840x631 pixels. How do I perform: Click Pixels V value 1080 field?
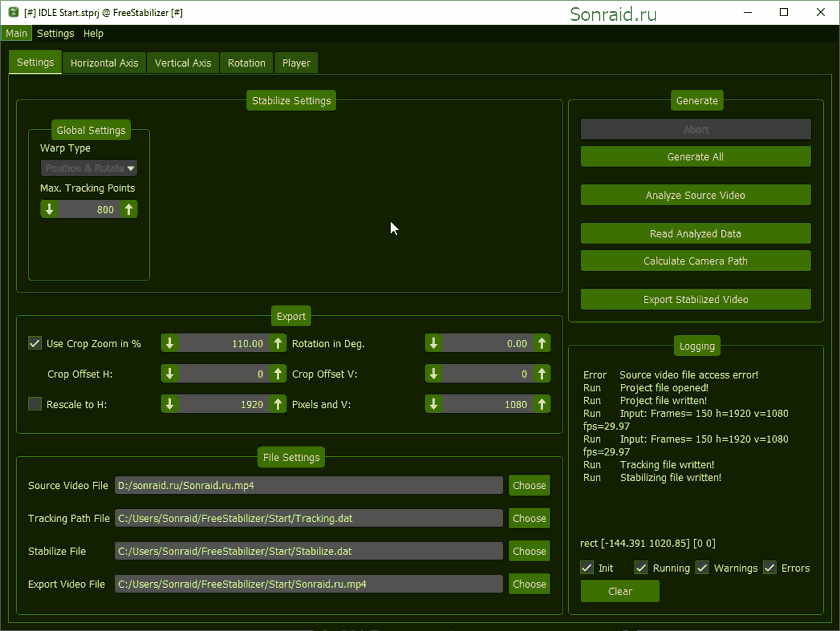click(x=488, y=404)
